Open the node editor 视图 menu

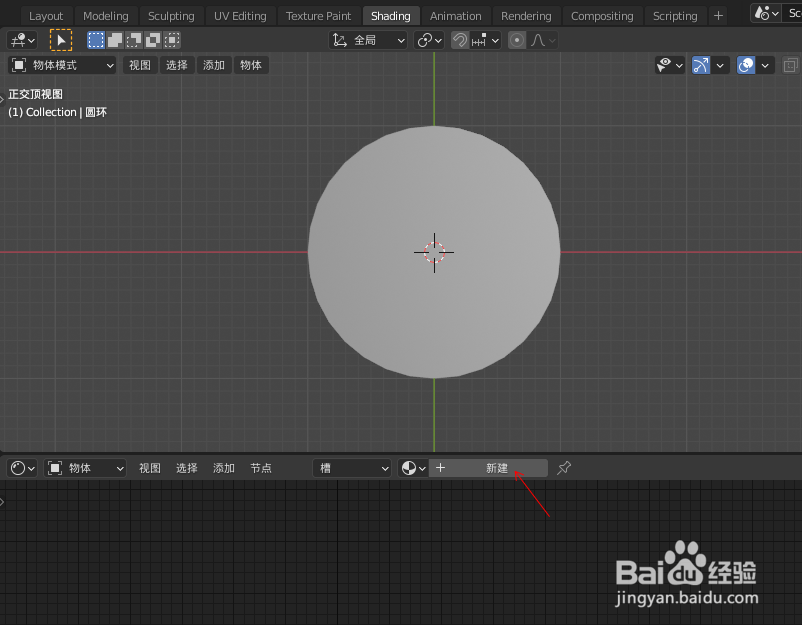(x=150, y=468)
